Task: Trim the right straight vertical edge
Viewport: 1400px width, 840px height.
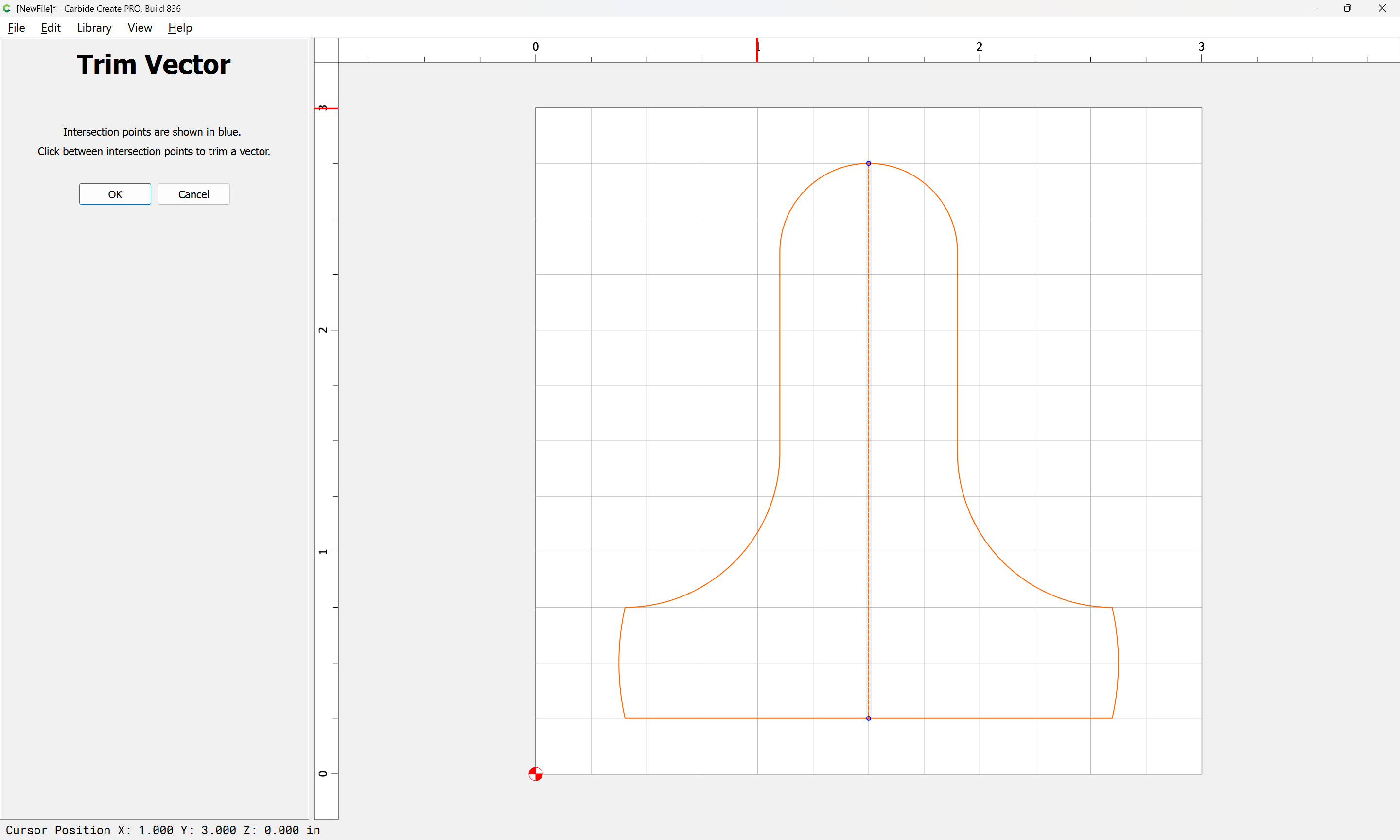Action: click(x=958, y=351)
